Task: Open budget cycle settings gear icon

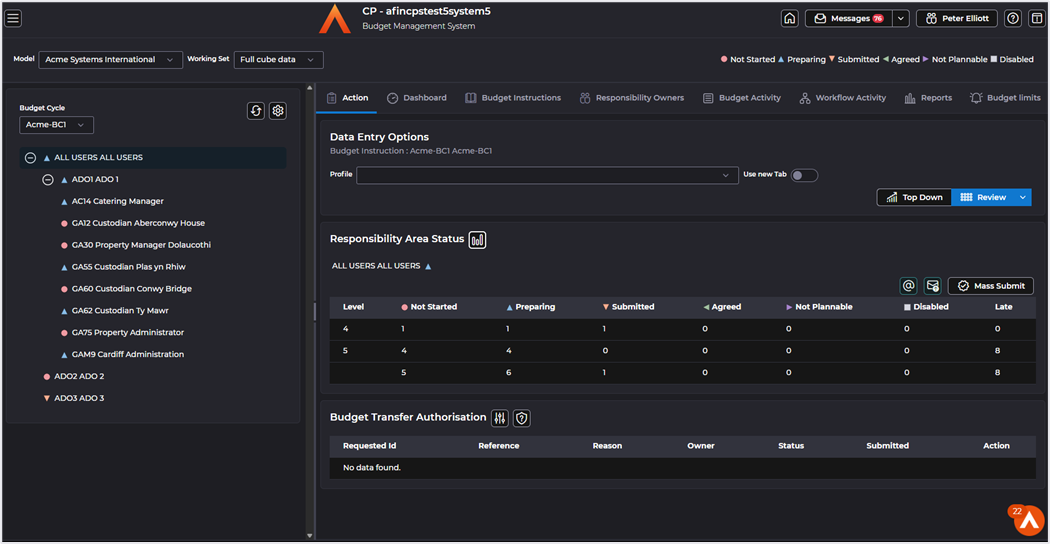Action: [x=278, y=111]
